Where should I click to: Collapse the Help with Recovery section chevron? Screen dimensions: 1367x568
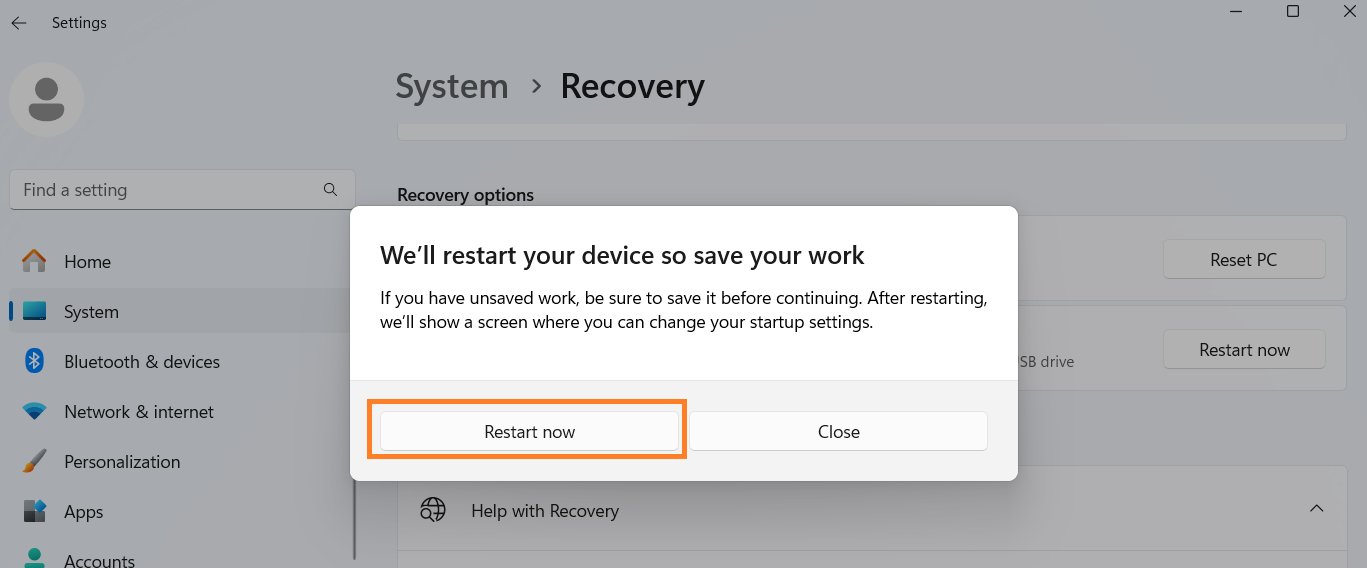pyautogui.click(x=1316, y=509)
